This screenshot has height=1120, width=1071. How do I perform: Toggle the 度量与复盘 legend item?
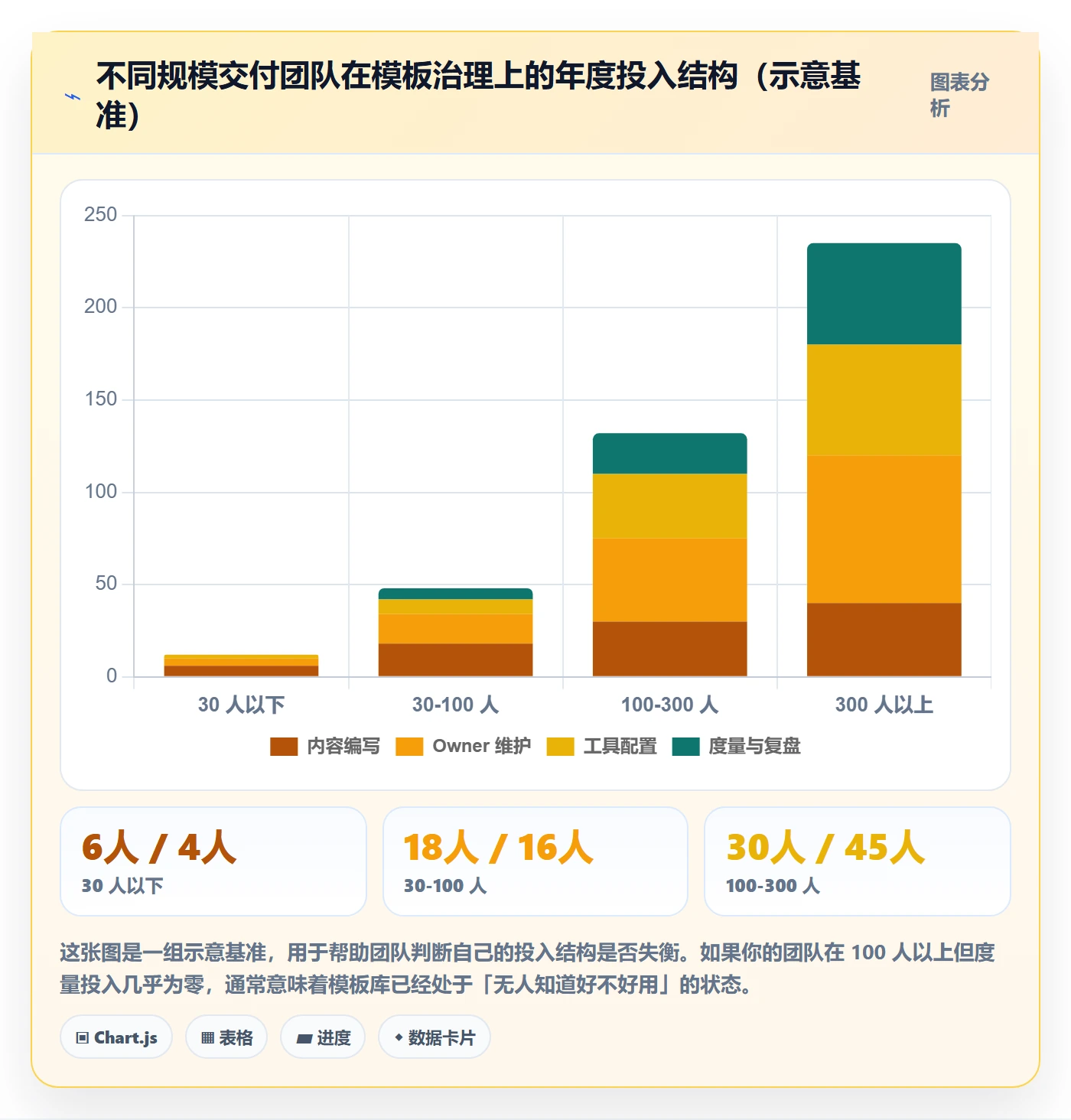point(737,746)
